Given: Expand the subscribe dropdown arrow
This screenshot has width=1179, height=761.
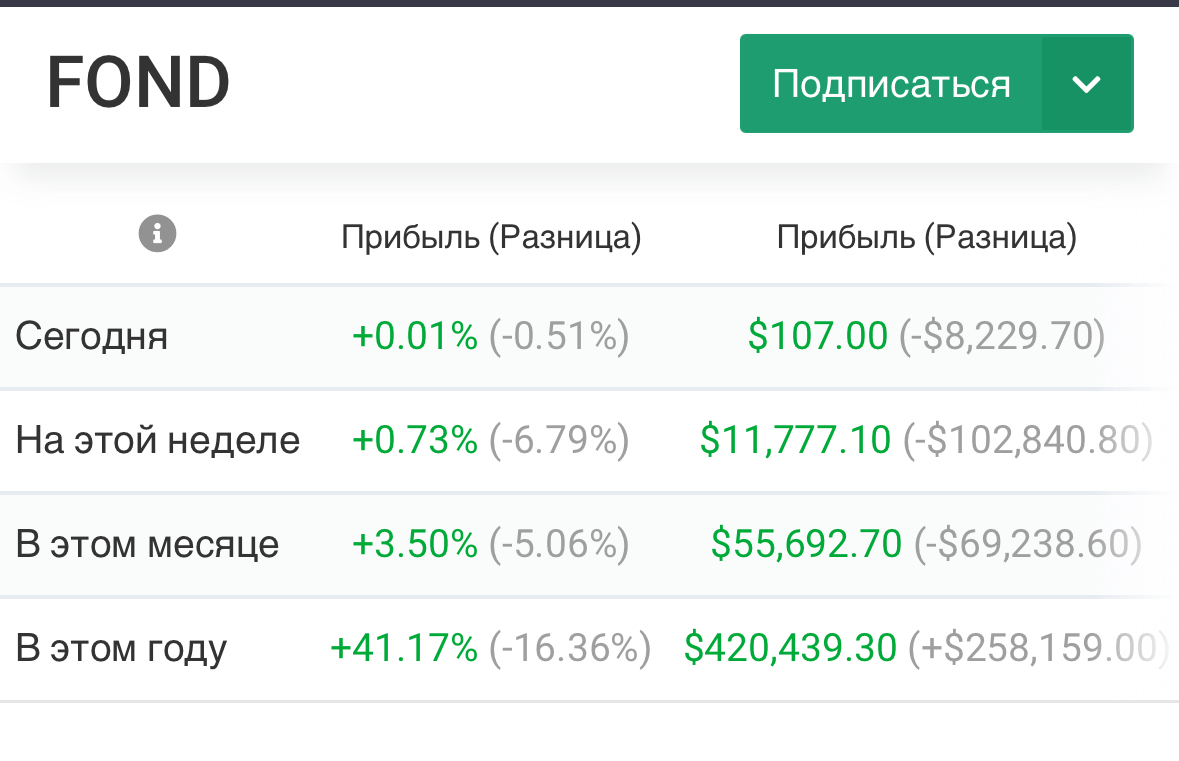Looking at the screenshot, I should tap(1087, 84).
